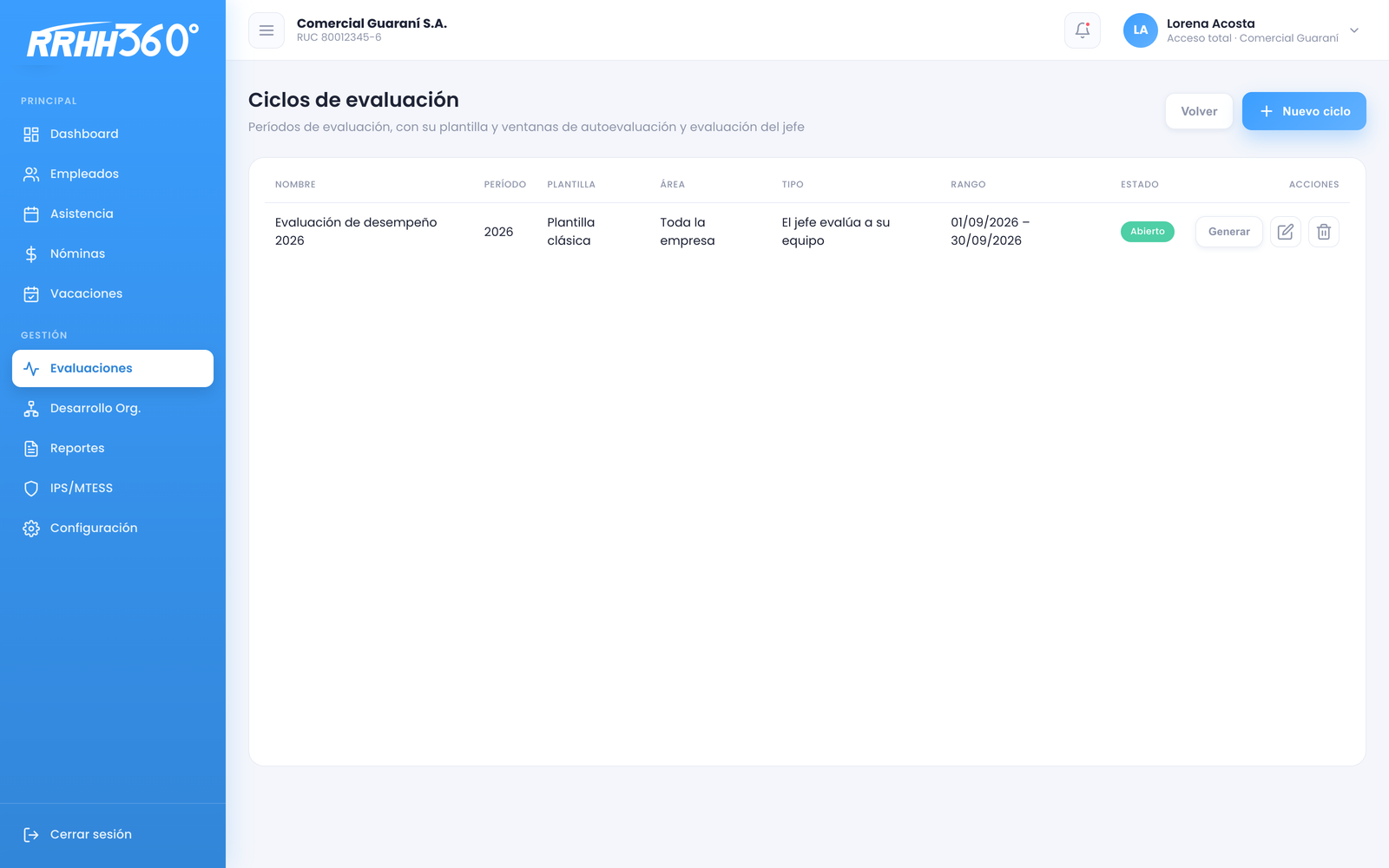Click the Período column header
Screen dimensions: 1389x868
coord(505,184)
